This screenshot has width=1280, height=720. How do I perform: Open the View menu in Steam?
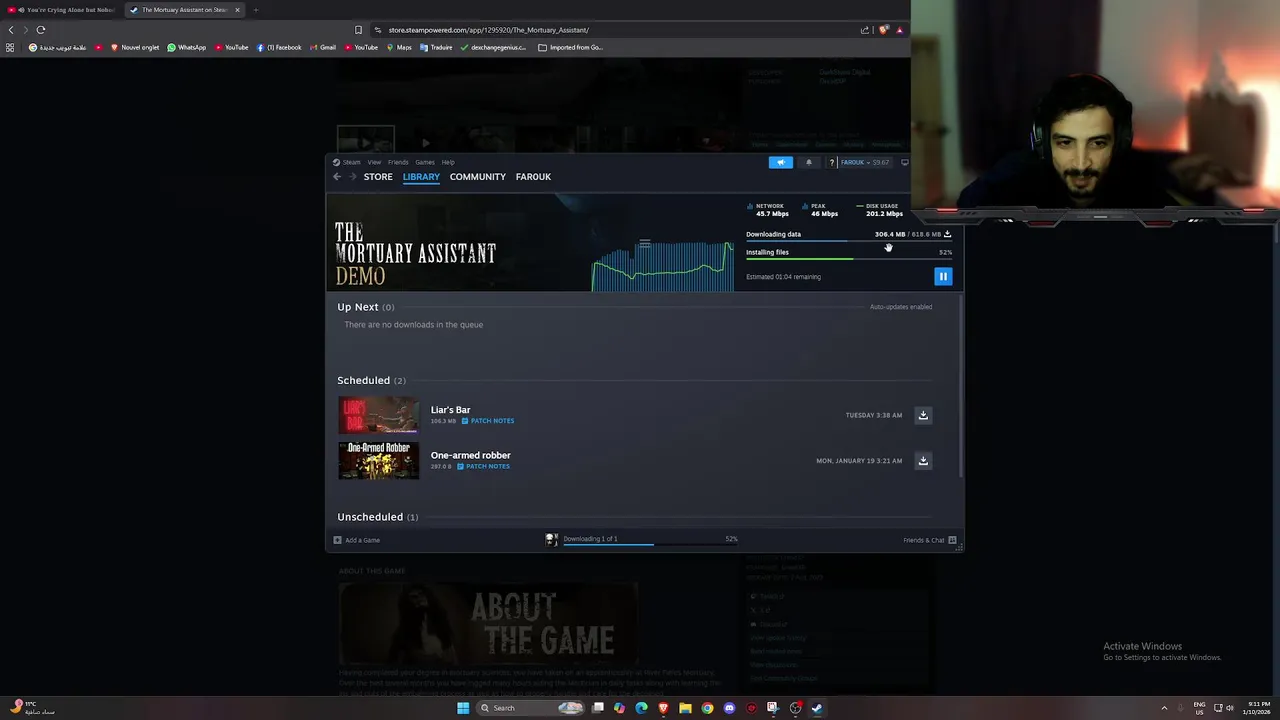tap(374, 162)
